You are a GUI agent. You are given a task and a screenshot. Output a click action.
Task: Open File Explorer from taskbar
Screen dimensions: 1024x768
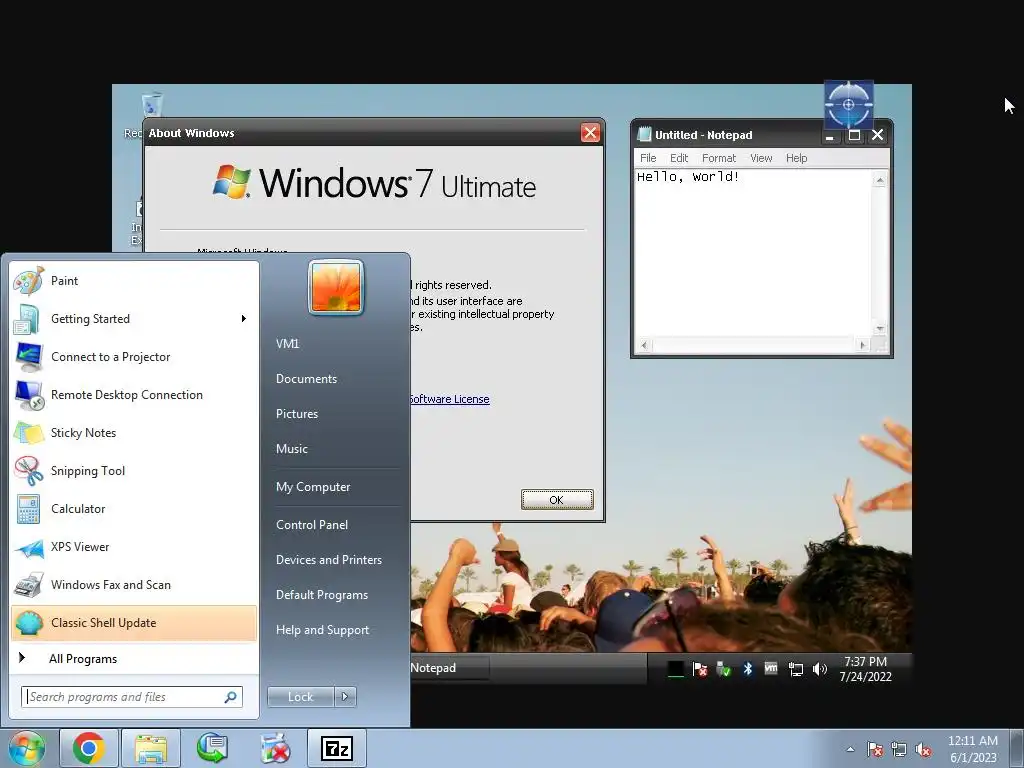[151, 748]
